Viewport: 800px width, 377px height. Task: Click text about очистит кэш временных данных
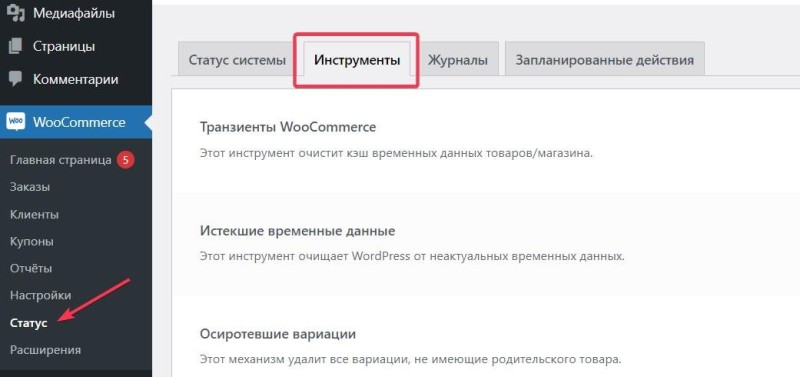(396, 153)
